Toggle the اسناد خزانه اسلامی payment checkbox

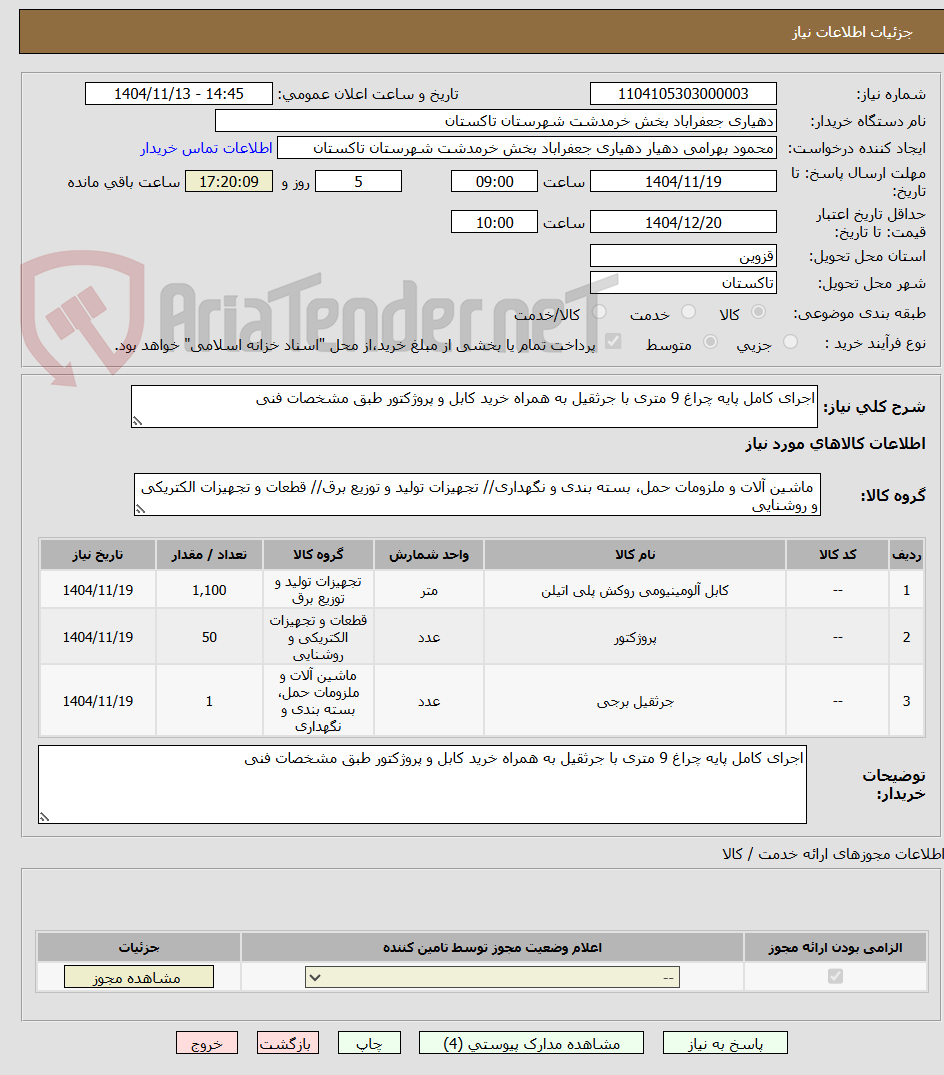(613, 341)
